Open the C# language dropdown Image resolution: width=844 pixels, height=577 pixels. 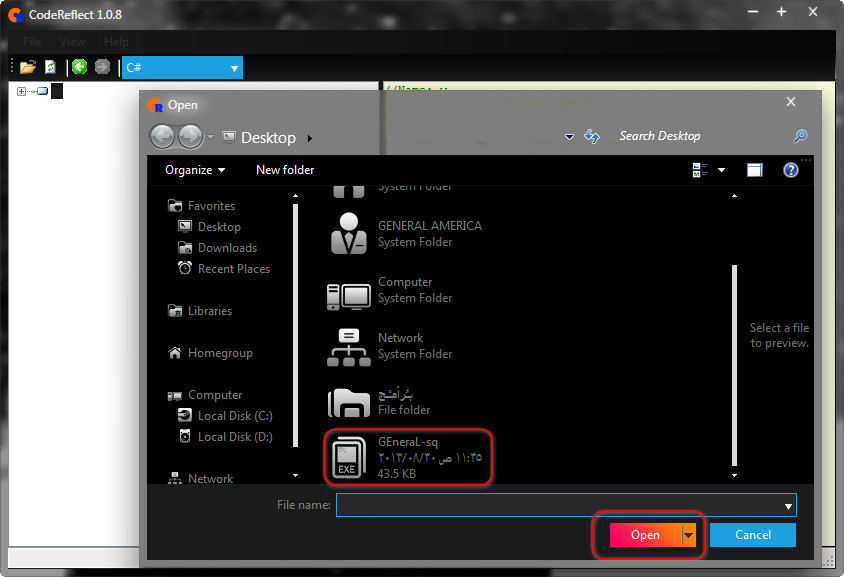(181, 68)
